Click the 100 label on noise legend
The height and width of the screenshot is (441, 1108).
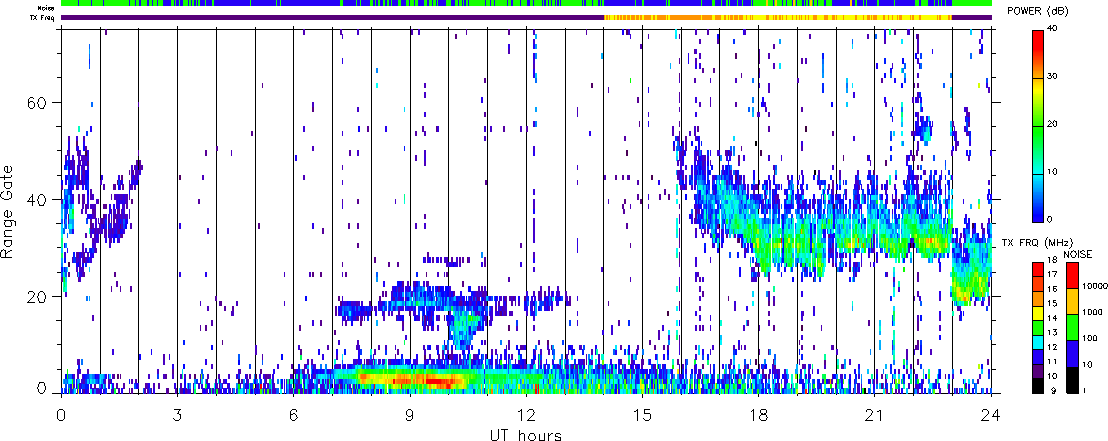(x=1090, y=339)
